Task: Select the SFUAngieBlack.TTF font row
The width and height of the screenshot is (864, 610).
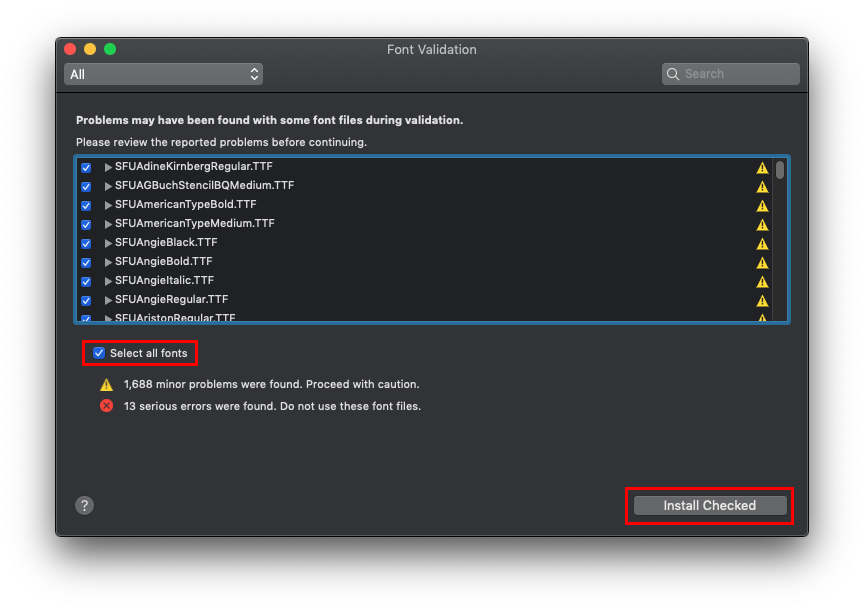Action: click(166, 243)
